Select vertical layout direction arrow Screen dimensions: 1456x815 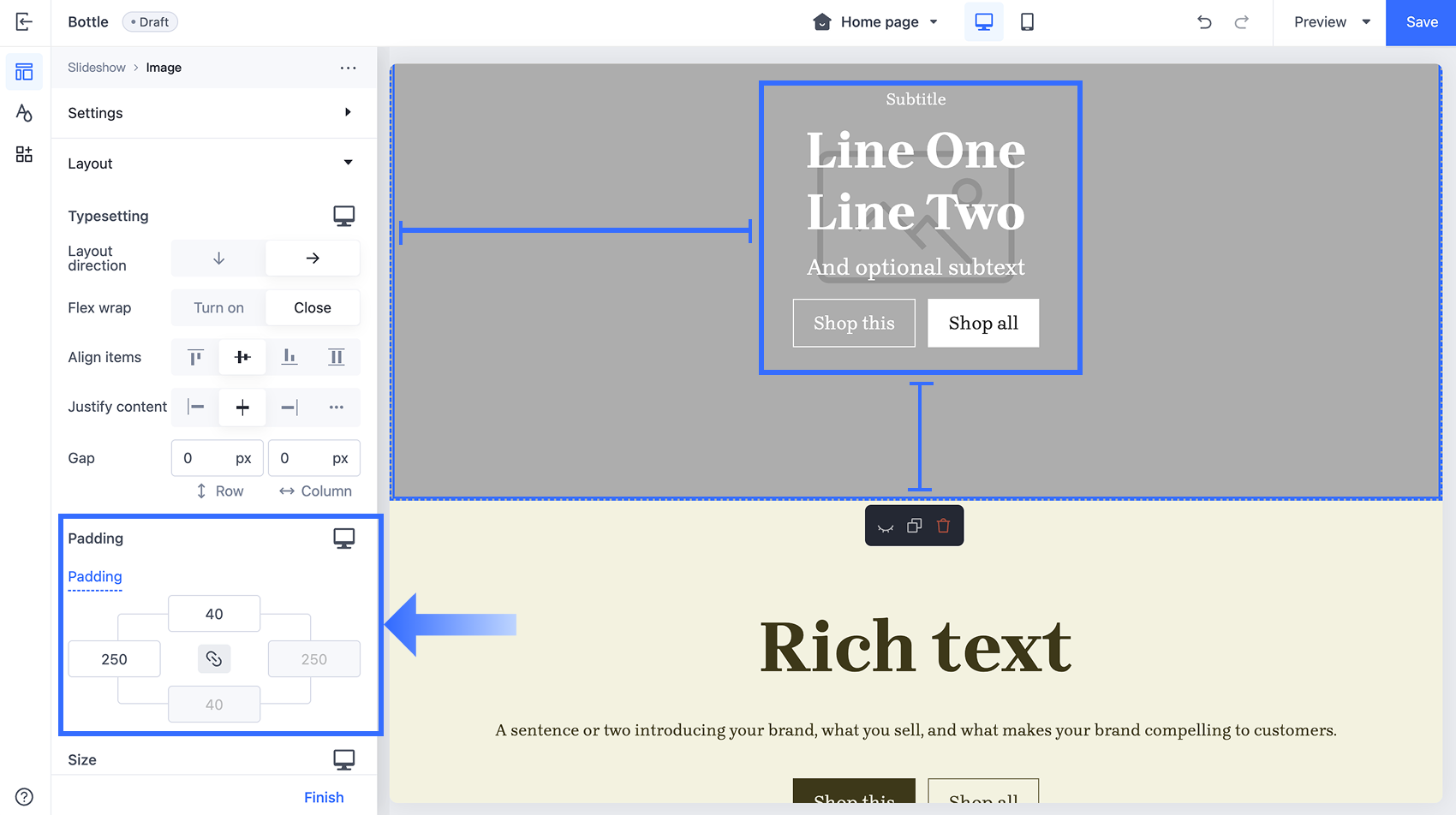click(218, 258)
